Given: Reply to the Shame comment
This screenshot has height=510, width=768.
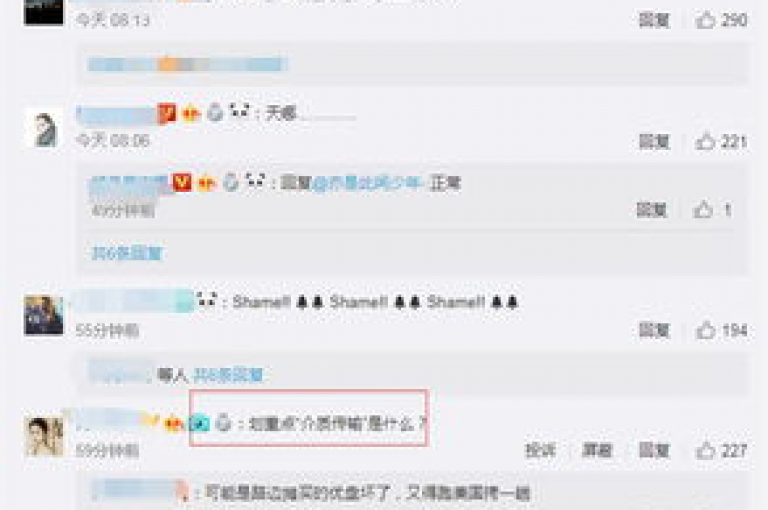Looking at the screenshot, I should (654, 331).
